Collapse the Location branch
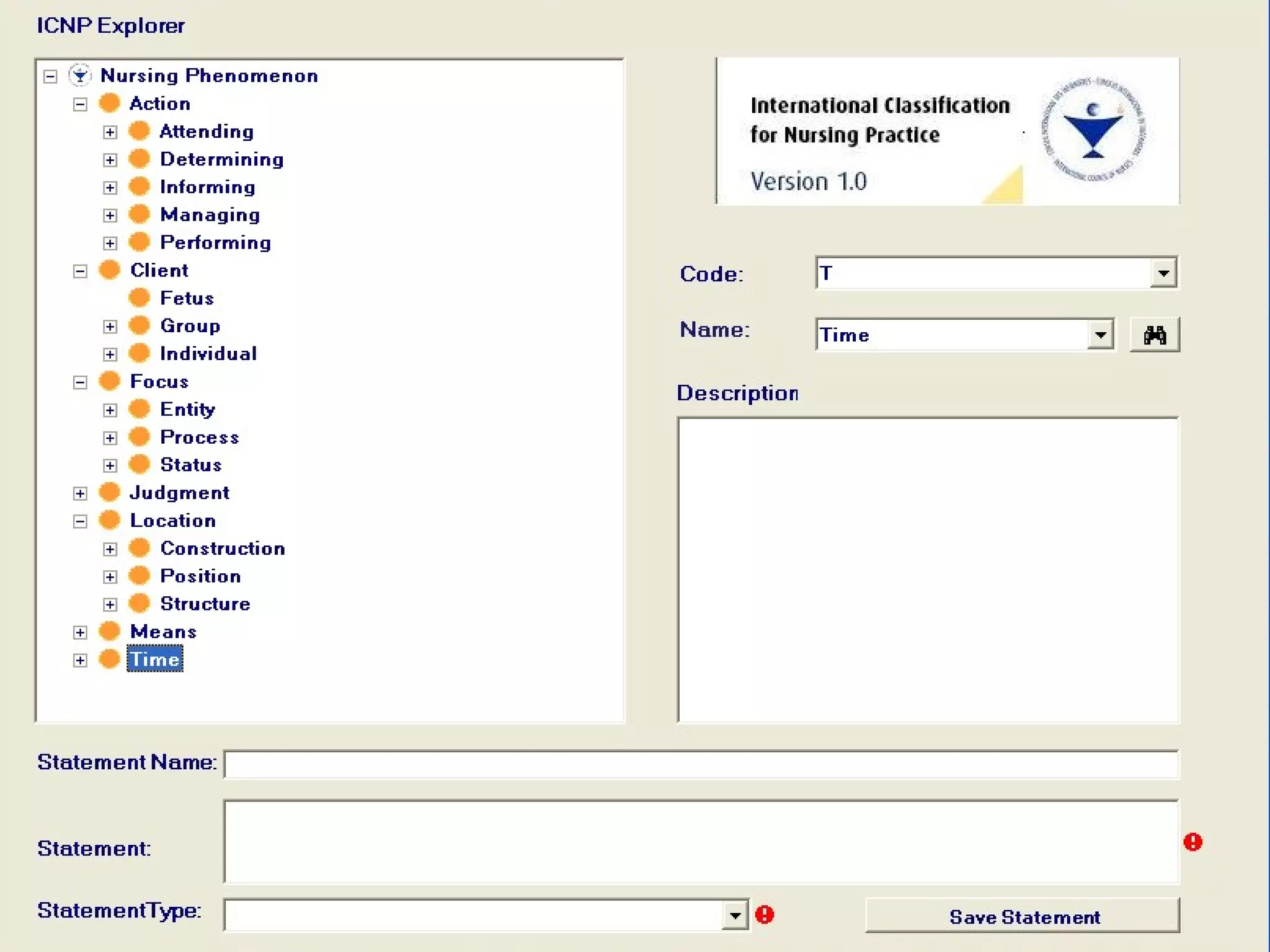Image resolution: width=1270 pixels, height=952 pixels. tap(80, 521)
